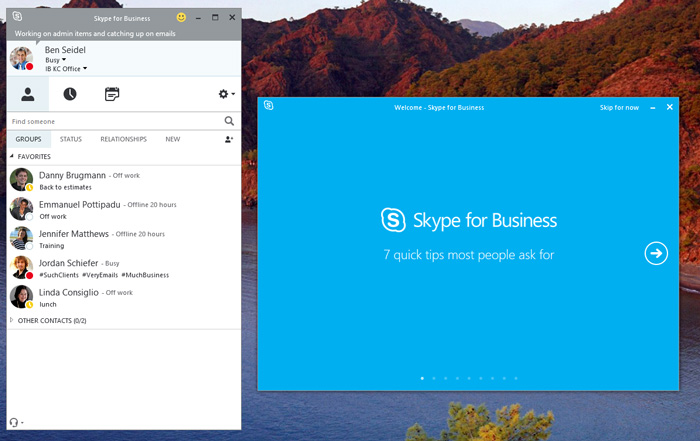Image resolution: width=700 pixels, height=441 pixels.
Task: Click the Find someone search field
Action: pyautogui.click(x=115, y=121)
